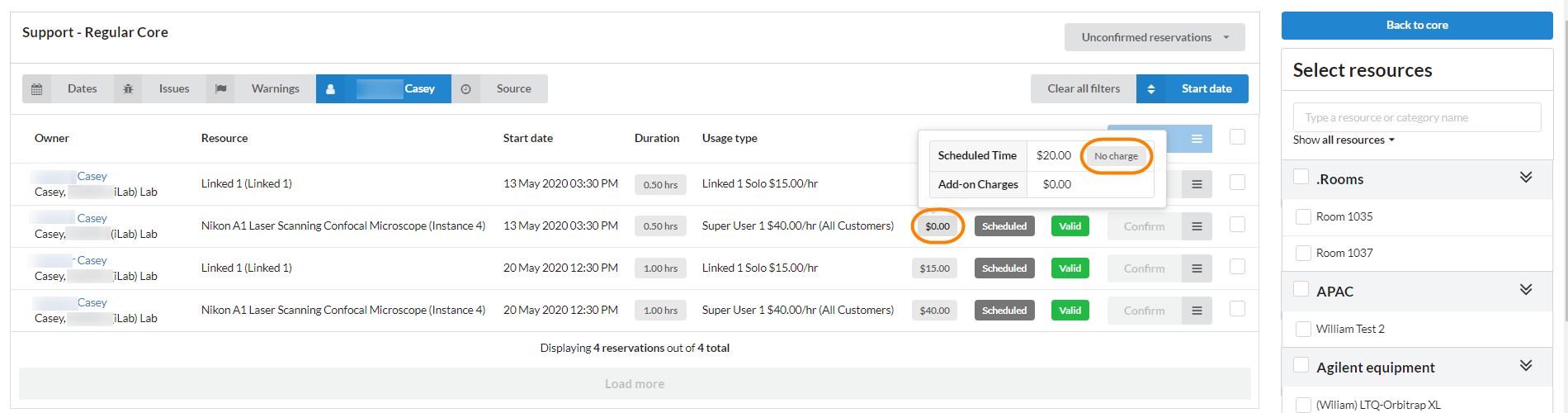Screen dimensions: 1568x413
Task: Open hamburger menu for 13 May Nikon reservation
Action: click(x=1196, y=226)
